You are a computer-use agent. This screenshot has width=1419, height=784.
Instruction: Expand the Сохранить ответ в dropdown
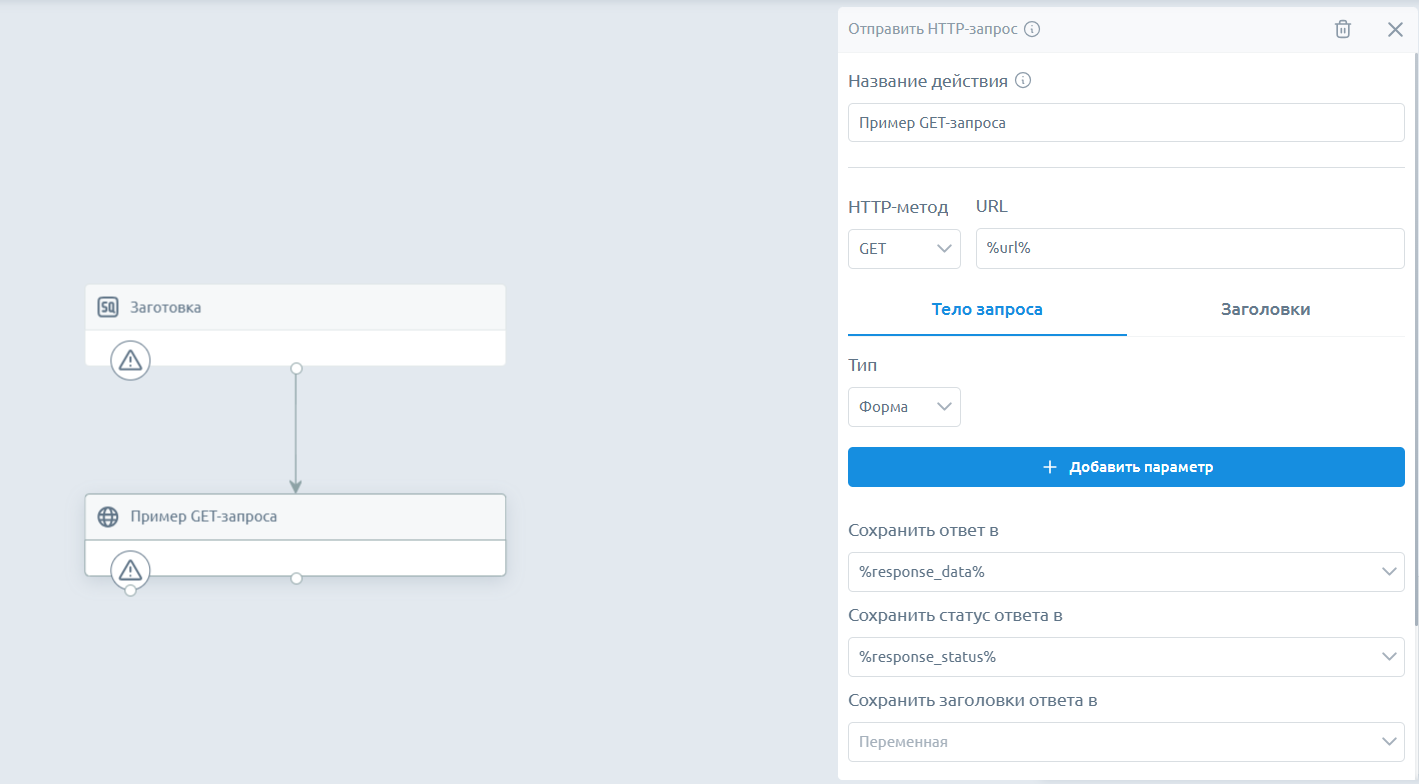1125,572
